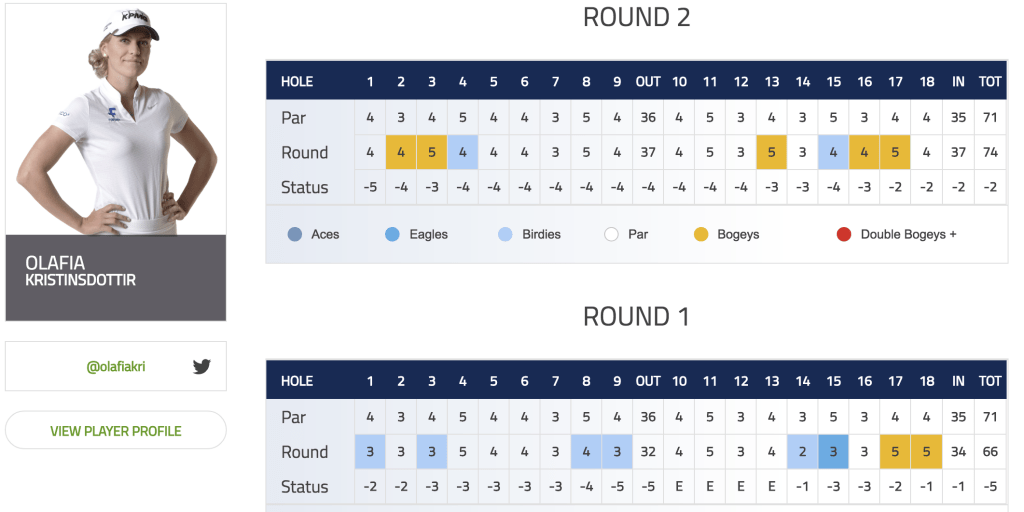Click the Birdies legend light-blue dot
This screenshot has height=512, width=1024.
[505, 234]
